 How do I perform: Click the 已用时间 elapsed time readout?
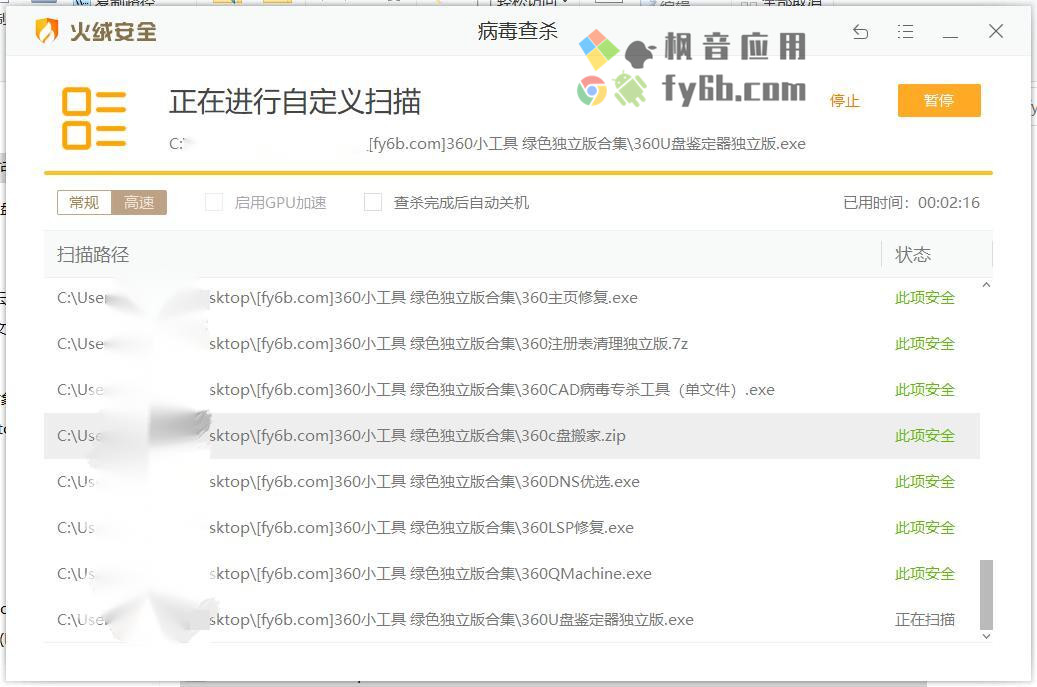[x=911, y=202]
